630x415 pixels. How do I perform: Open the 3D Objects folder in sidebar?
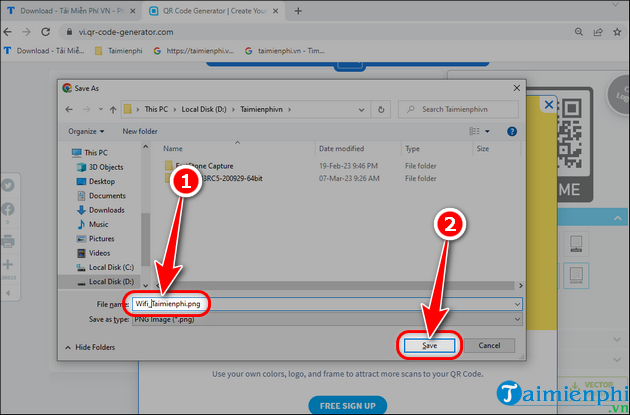pyautogui.click(x=106, y=167)
